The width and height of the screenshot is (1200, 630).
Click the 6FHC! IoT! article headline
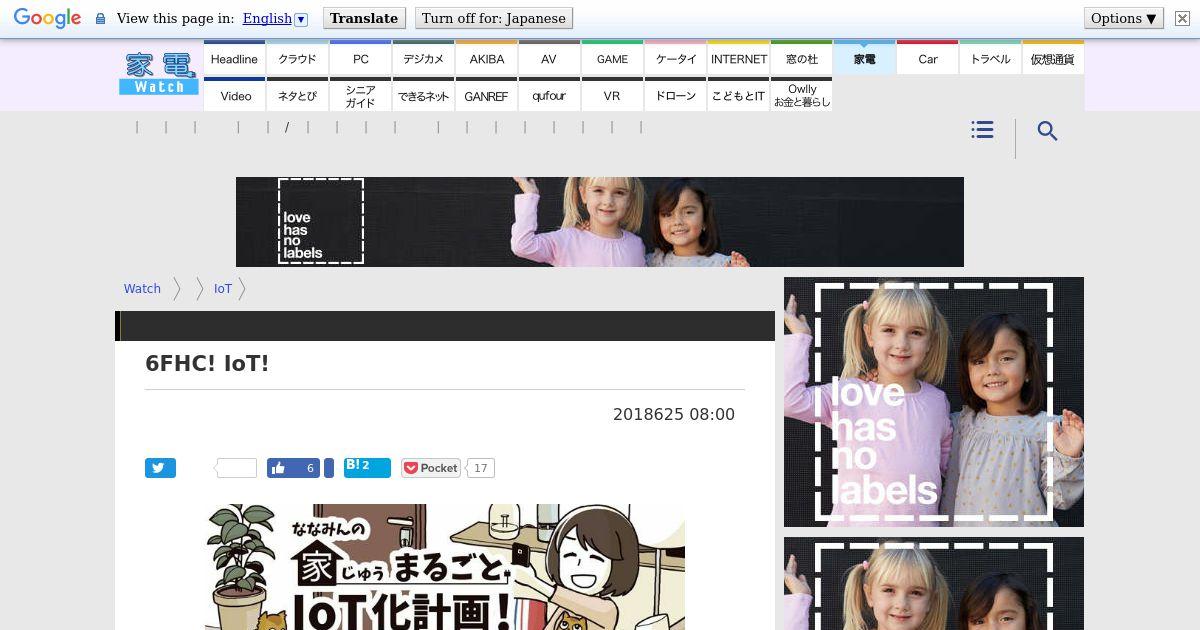(x=207, y=364)
